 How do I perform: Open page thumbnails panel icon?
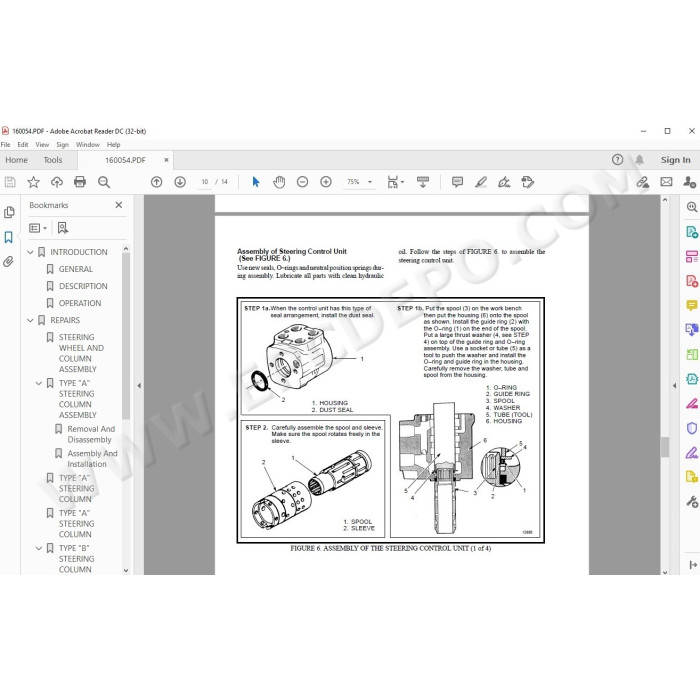(9, 212)
